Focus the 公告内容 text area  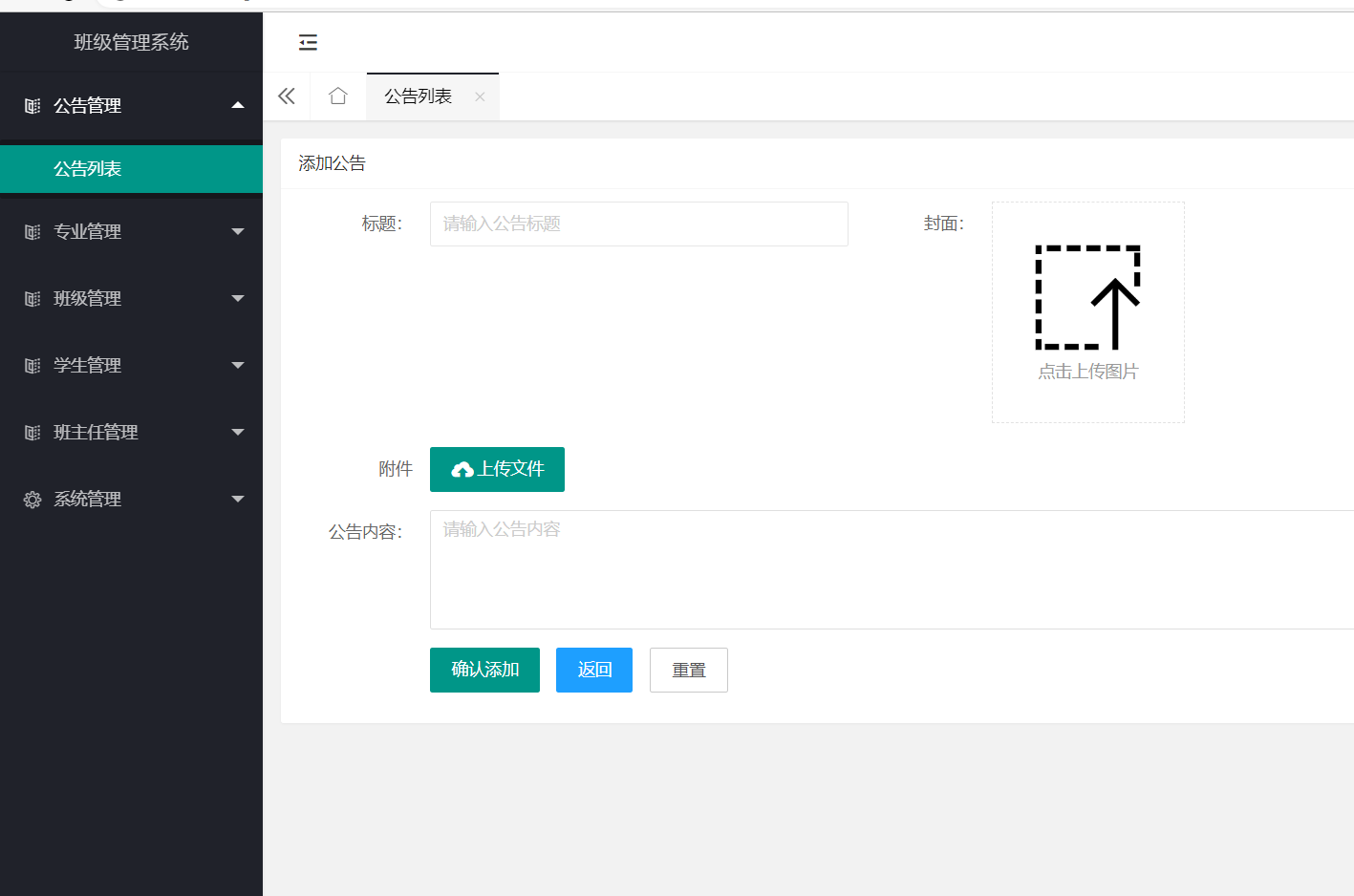892,569
